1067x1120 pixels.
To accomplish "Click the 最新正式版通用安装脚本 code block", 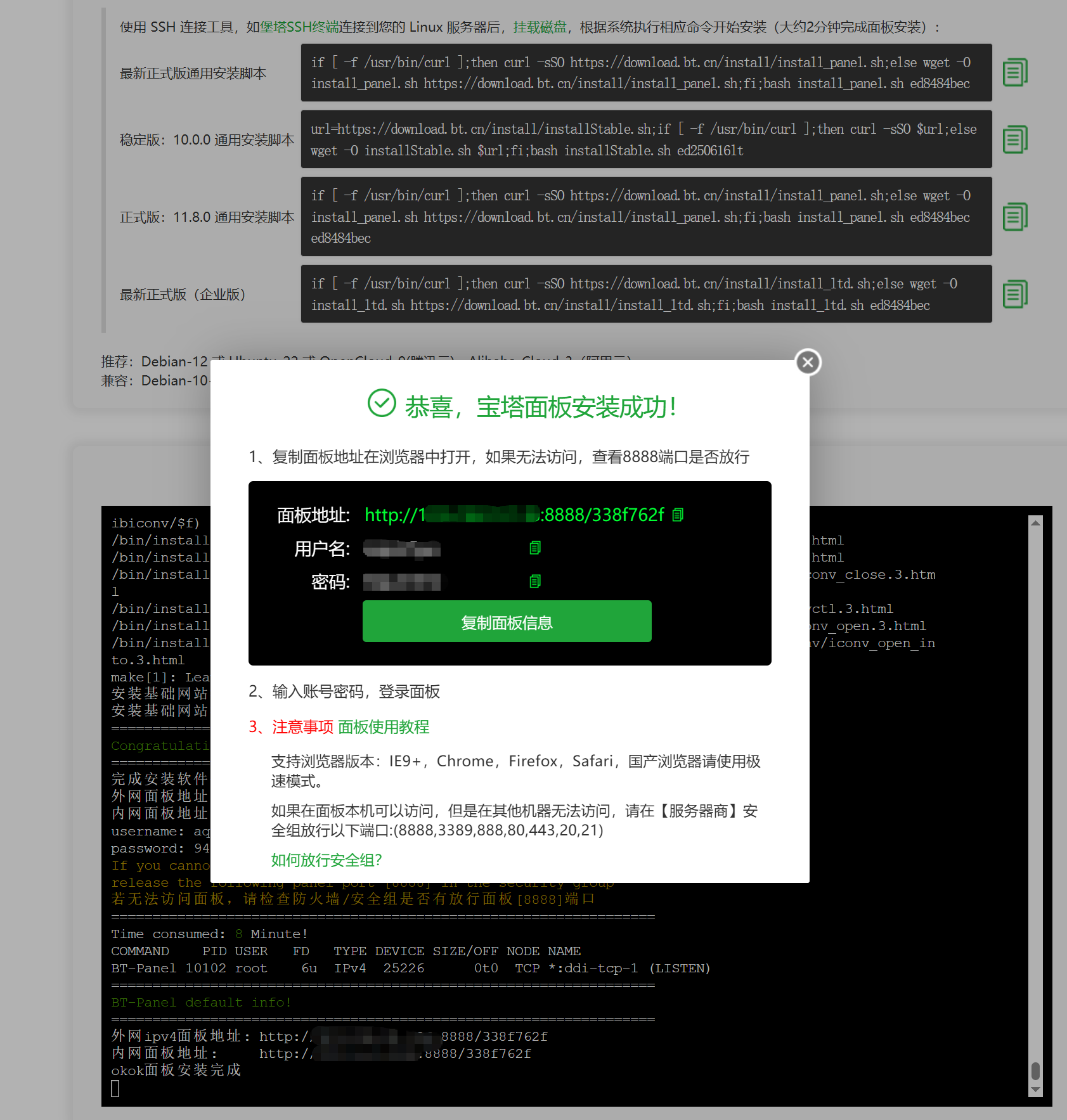I will coord(646,73).
